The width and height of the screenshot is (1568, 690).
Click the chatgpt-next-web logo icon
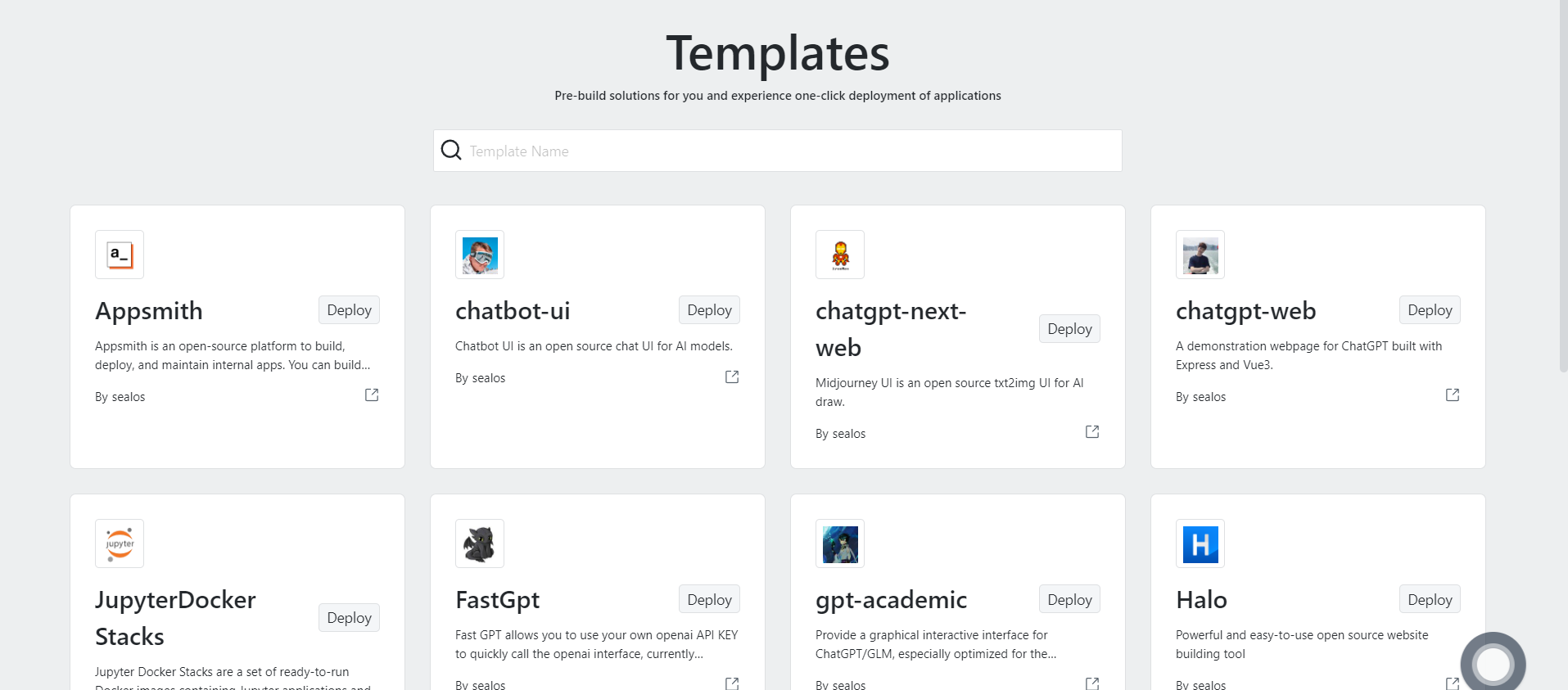pyautogui.click(x=840, y=255)
